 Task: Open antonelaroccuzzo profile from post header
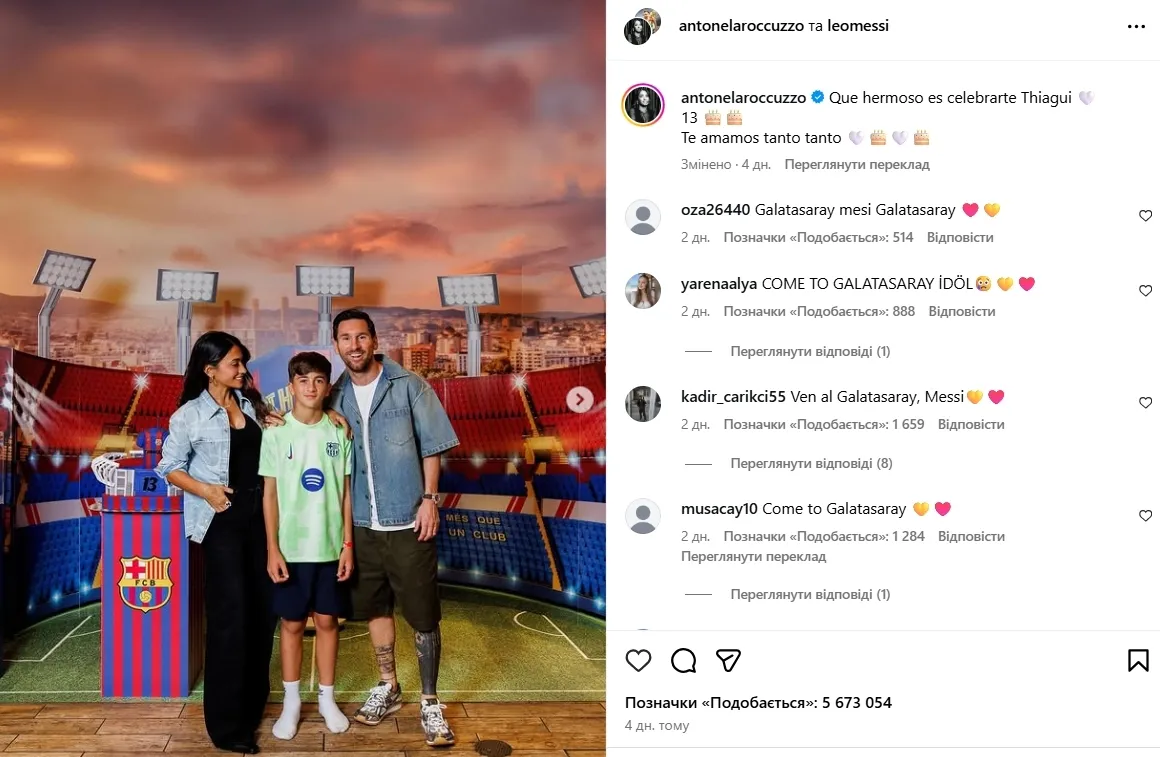tap(741, 26)
